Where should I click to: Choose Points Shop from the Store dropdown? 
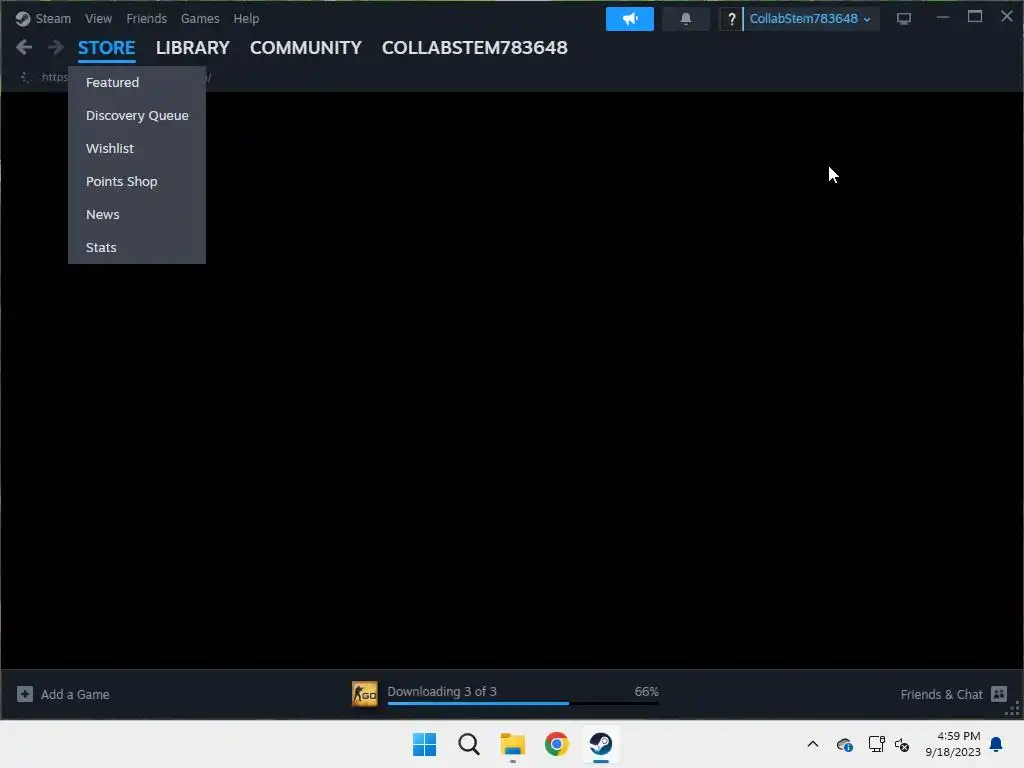pyautogui.click(x=137, y=182)
